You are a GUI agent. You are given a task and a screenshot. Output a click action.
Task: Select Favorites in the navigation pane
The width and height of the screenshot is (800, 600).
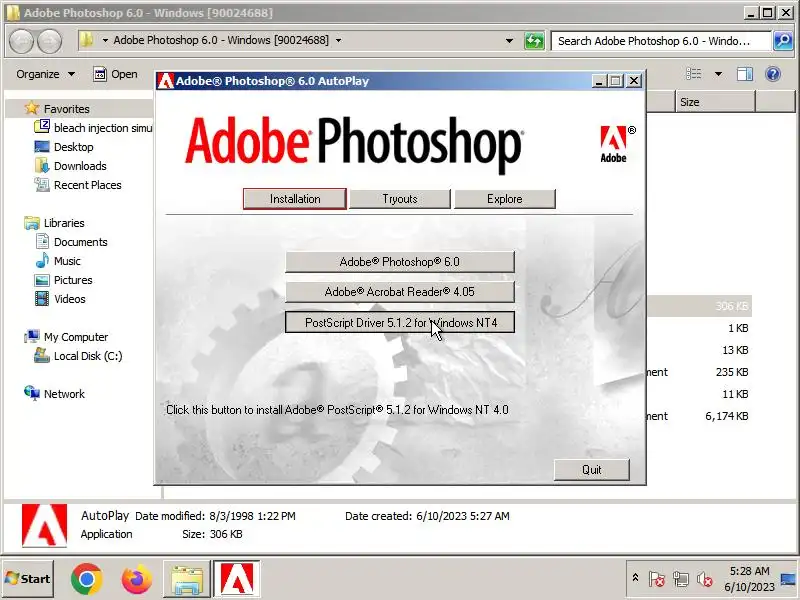[x=66, y=109]
